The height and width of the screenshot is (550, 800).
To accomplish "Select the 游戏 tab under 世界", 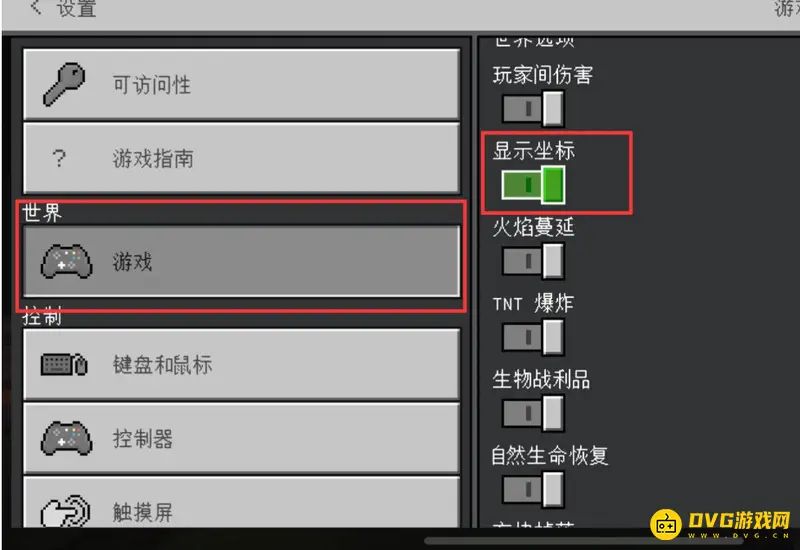I will click(x=241, y=261).
